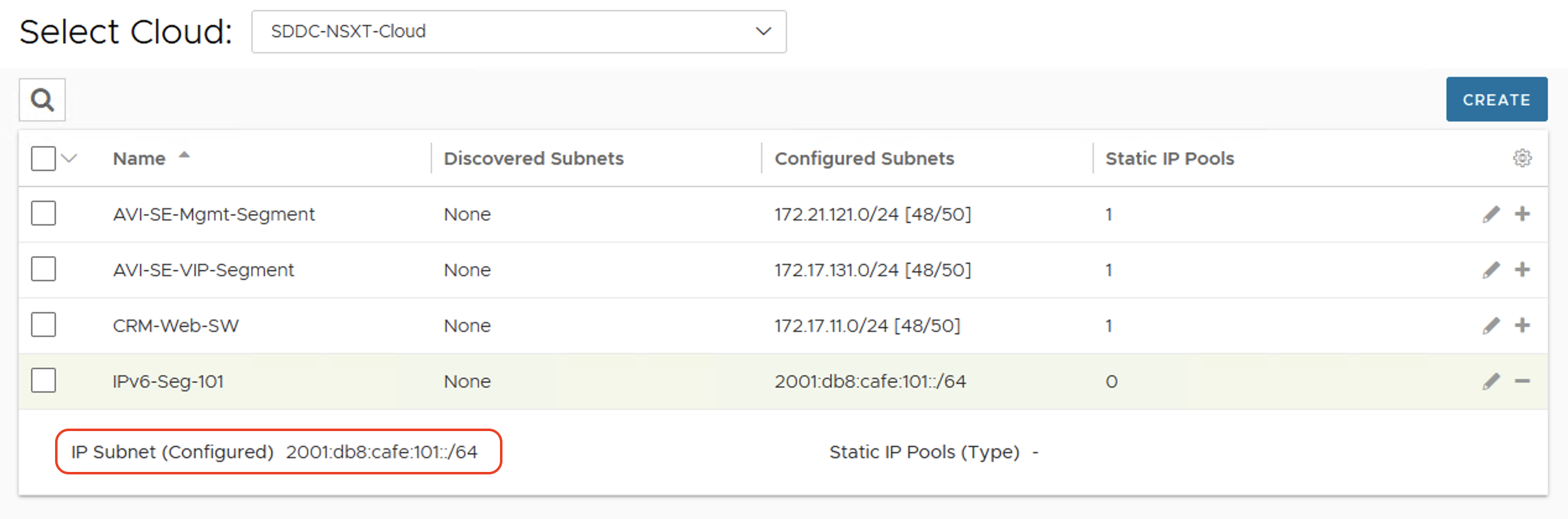Check the CRM-Web-SW checkbox

[x=43, y=325]
